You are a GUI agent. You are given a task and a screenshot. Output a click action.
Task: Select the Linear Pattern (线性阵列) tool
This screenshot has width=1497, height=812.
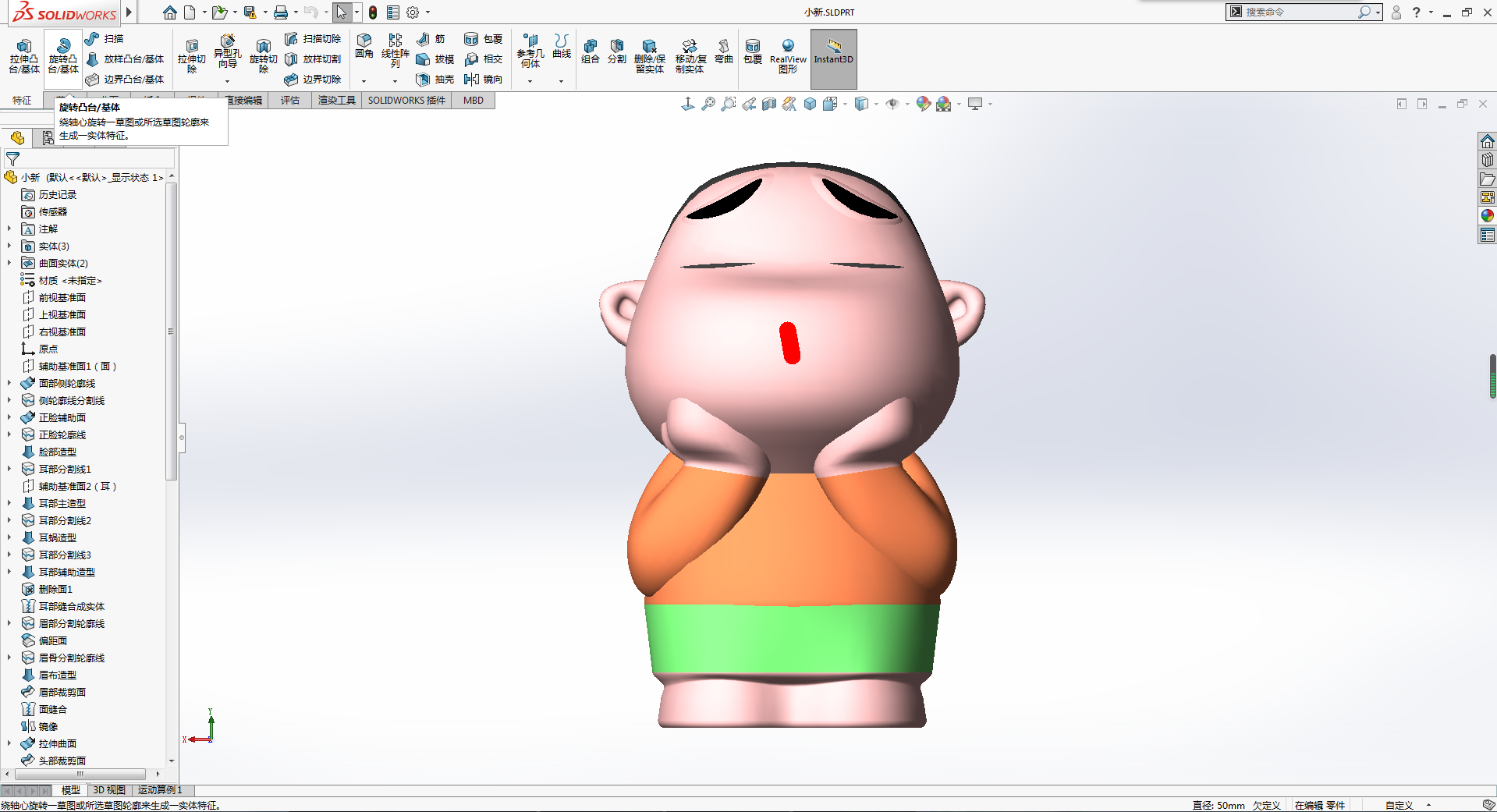396,51
